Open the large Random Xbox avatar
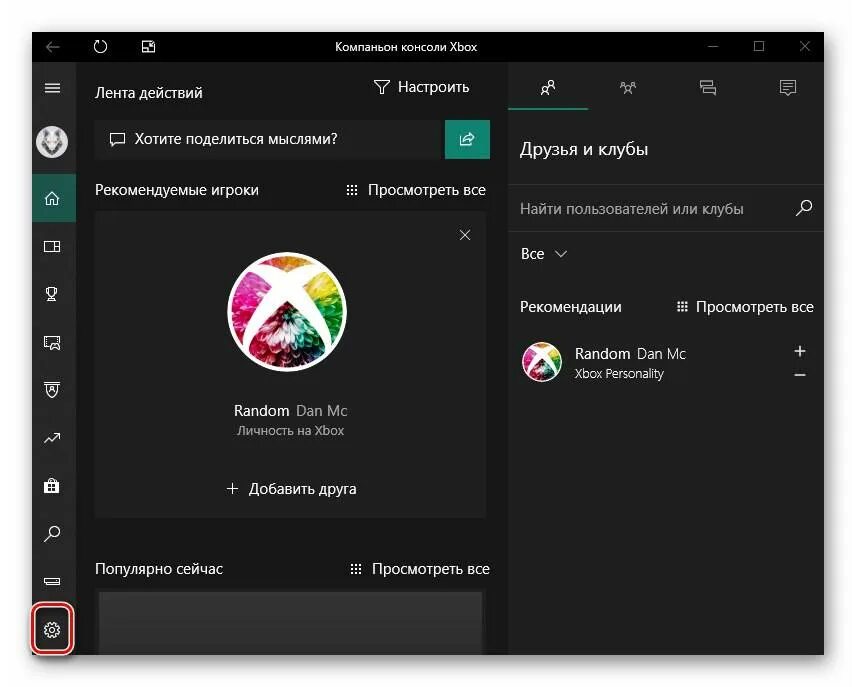 click(287, 312)
